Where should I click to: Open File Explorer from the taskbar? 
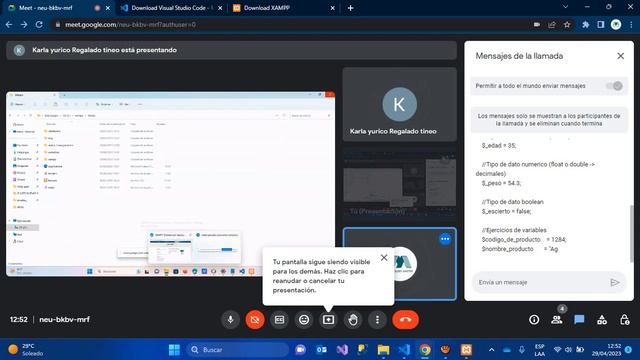click(x=383, y=350)
